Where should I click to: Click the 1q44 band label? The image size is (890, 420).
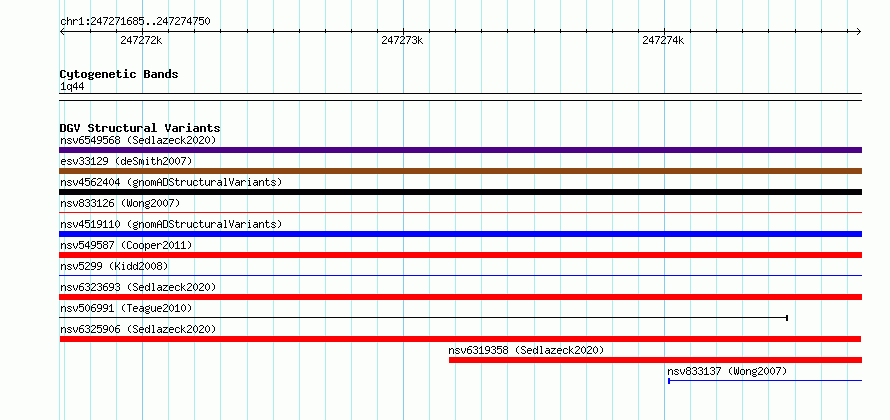[x=72, y=86]
